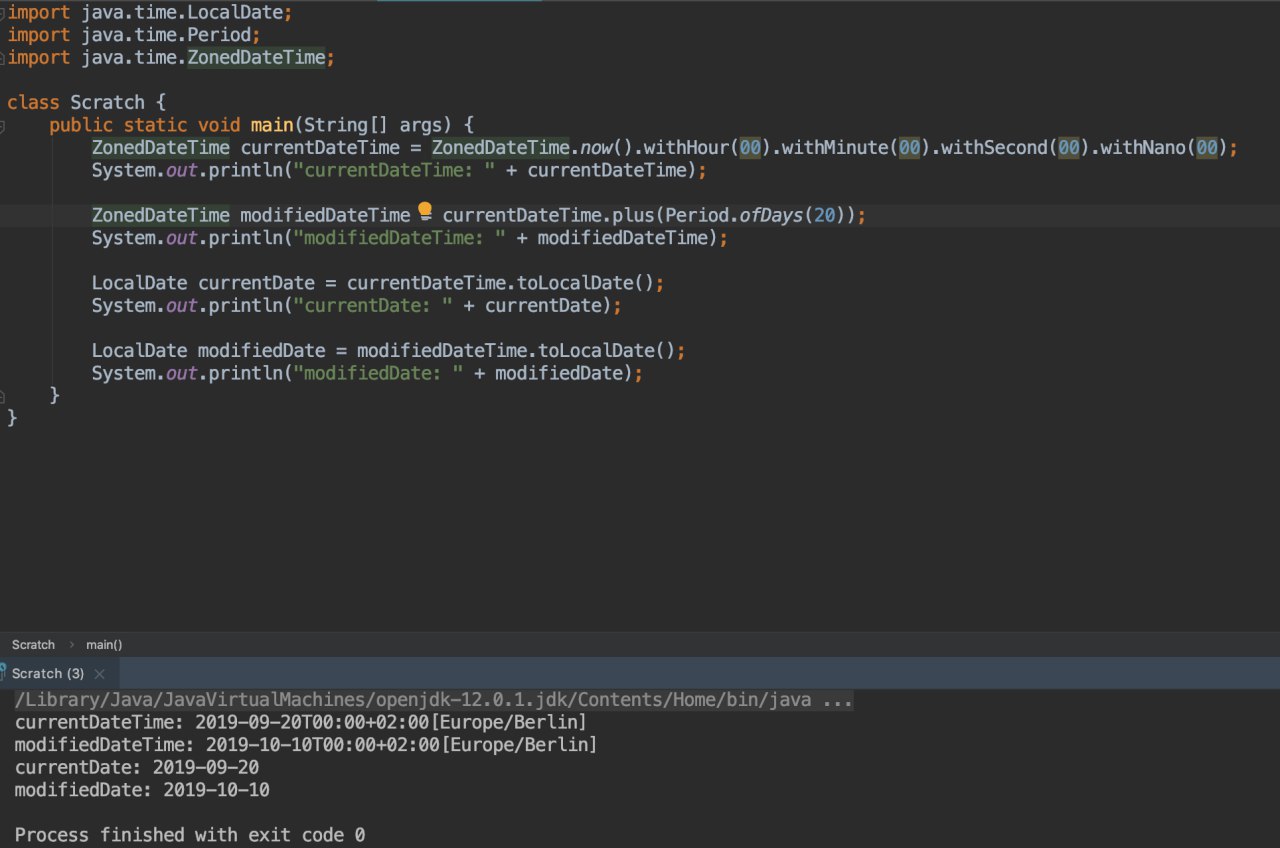Click console line 'modifiedDateTime: 2019-10-10T00:00+02:00[Europe/Berlin]'
This screenshot has width=1280, height=848.
[x=306, y=745]
